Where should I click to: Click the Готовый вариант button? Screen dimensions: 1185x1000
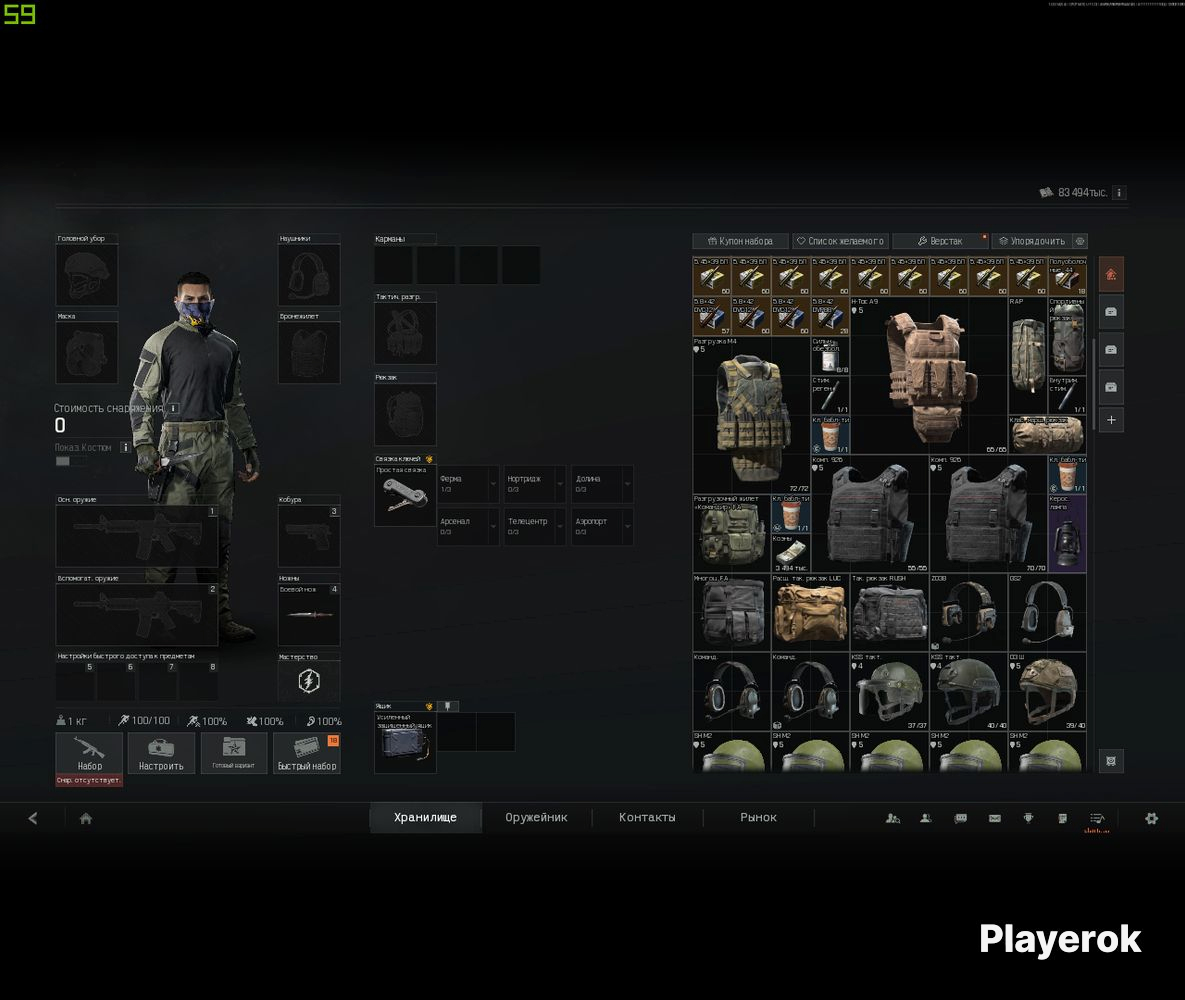(x=234, y=753)
